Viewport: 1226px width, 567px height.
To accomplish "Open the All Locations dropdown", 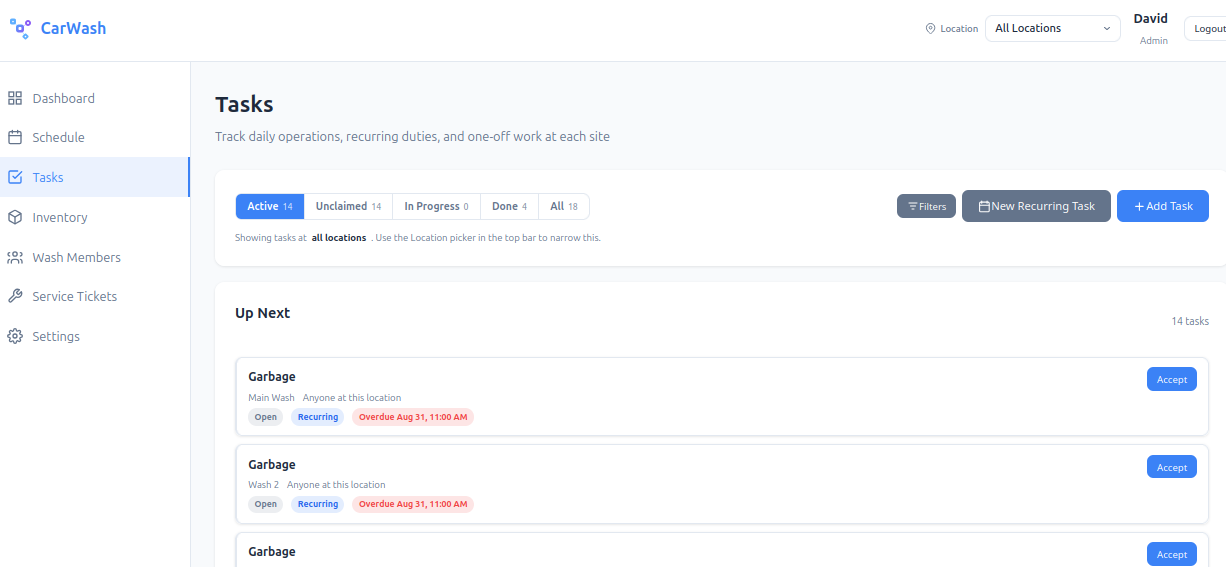I will 1053,28.
